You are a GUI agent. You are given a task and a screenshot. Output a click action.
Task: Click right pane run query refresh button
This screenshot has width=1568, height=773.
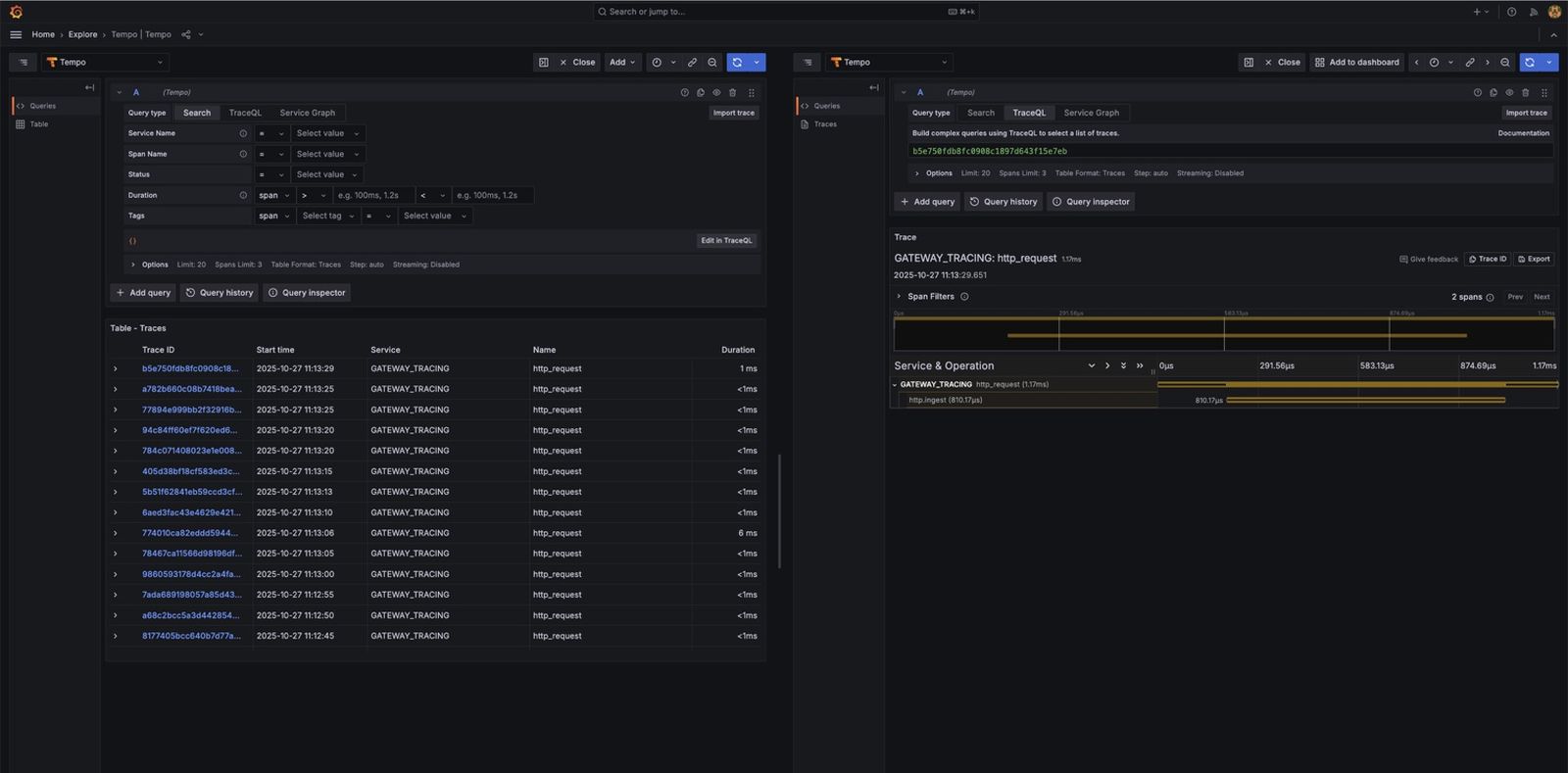(x=1530, y=62)
